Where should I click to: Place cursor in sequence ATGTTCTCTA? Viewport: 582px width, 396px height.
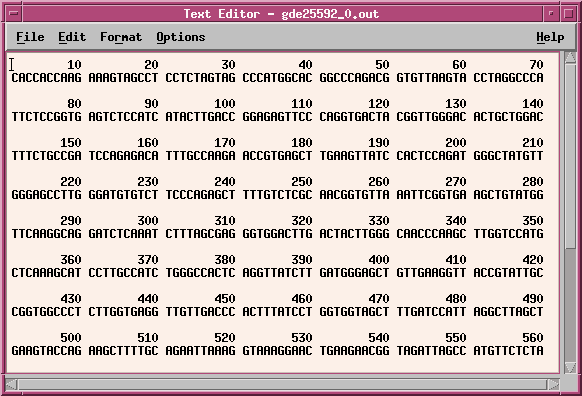(508, 351)
